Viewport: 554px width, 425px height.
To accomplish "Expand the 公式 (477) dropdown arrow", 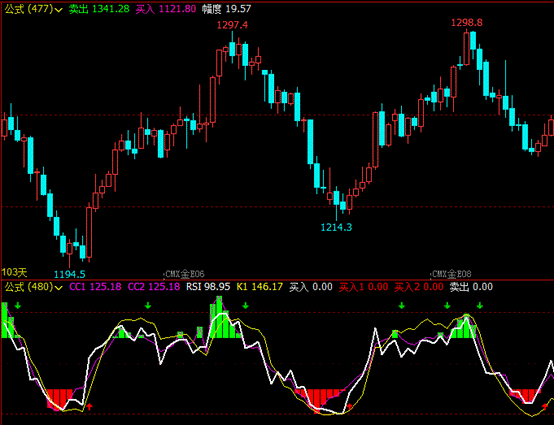I will 59,10.
